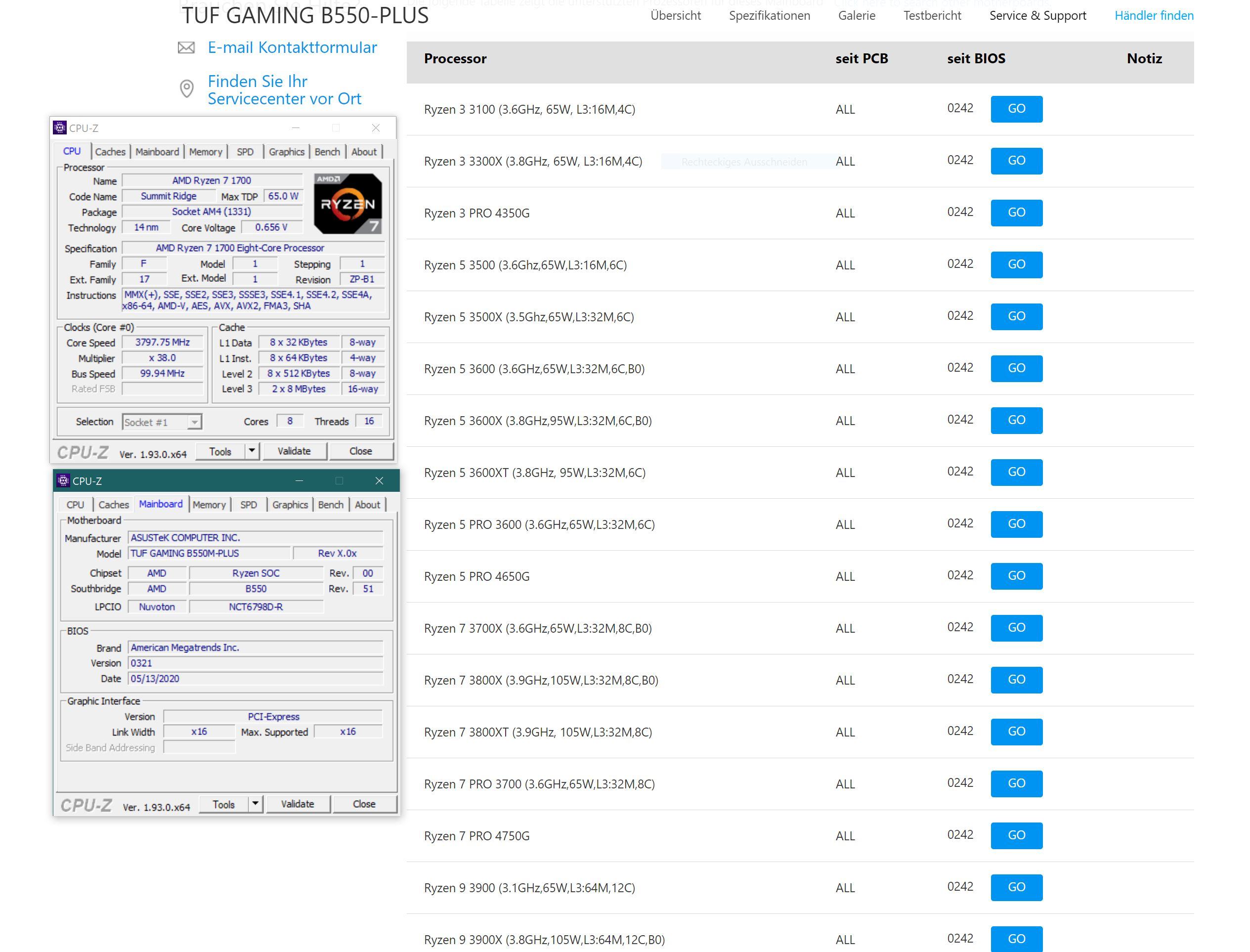Click Validate in upper CPU-Z window
This screenshot has height=952, width=1250.
pyautogui.click(x=294, y=451)
